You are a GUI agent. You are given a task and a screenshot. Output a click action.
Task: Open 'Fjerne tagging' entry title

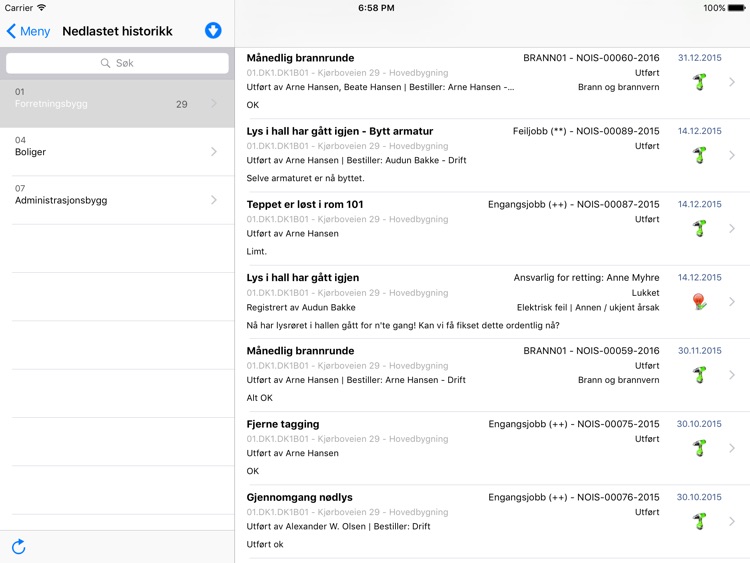[x=283, y=424]
